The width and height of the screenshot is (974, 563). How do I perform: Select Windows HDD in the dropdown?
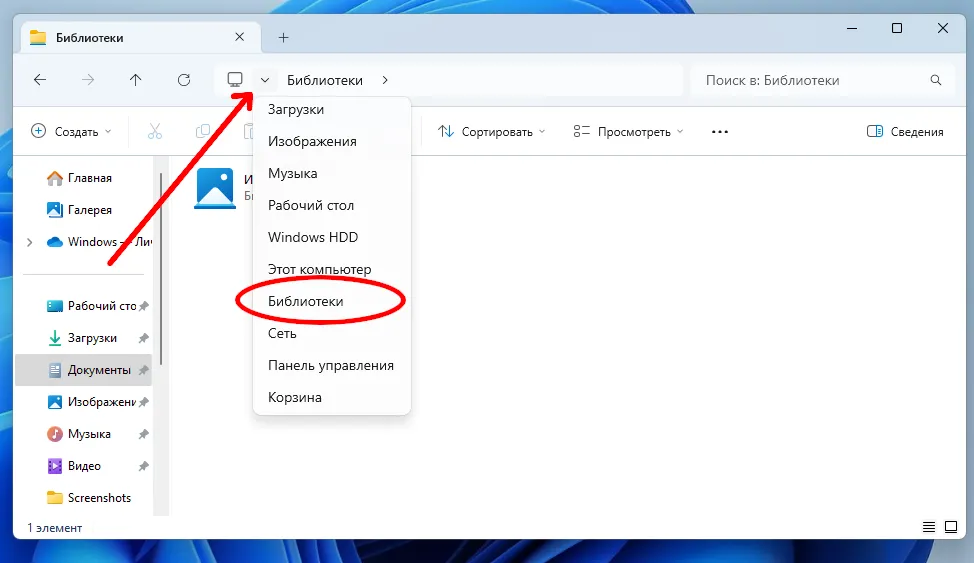[332, 237]
